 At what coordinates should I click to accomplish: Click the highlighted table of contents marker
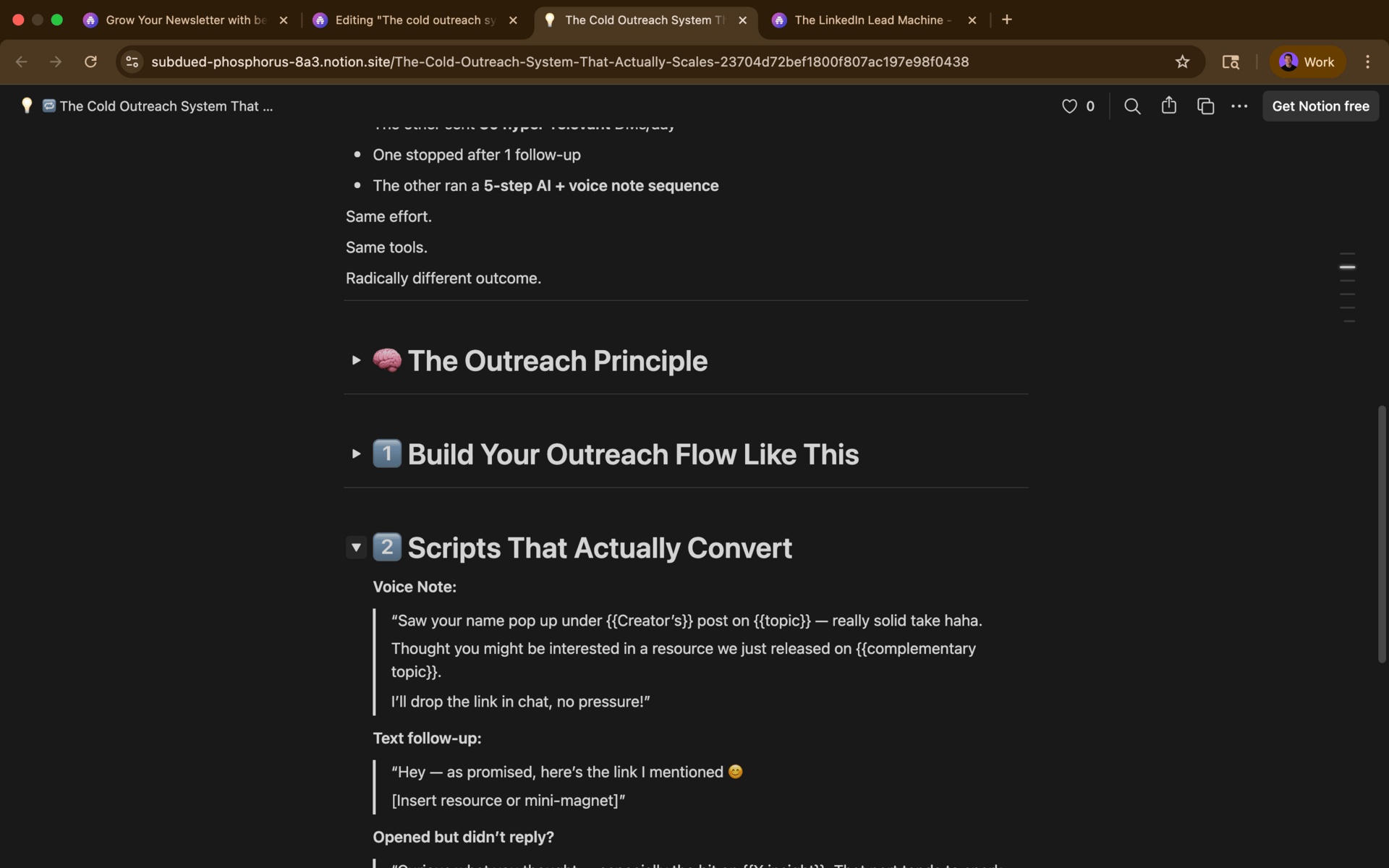tap(1347, 267)
